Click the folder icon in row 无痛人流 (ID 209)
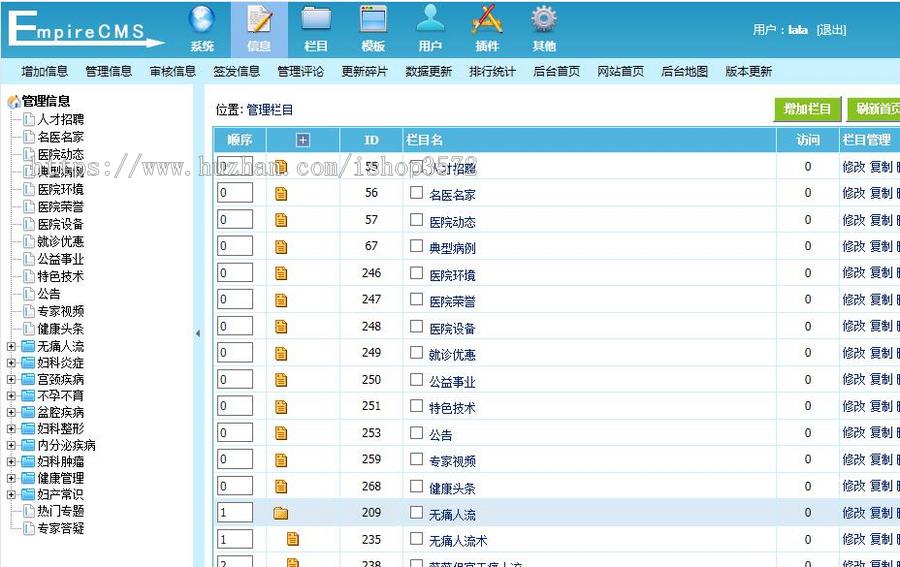 point(281,513)
